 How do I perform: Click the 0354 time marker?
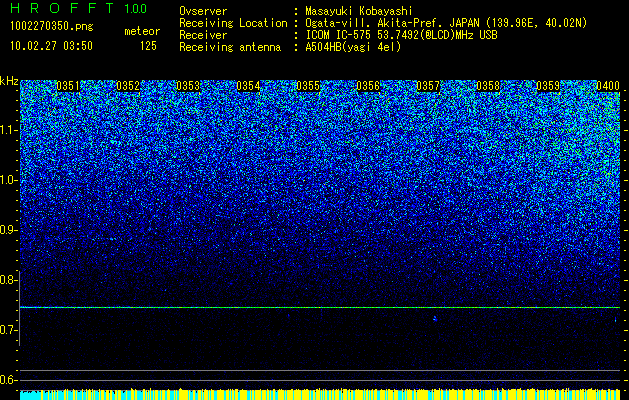(x=248, y=86)
